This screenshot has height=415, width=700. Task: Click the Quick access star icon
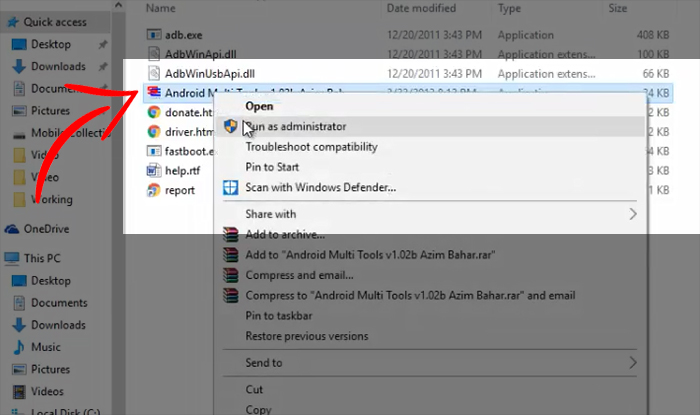pyautogui.click(x=13, y=22)
